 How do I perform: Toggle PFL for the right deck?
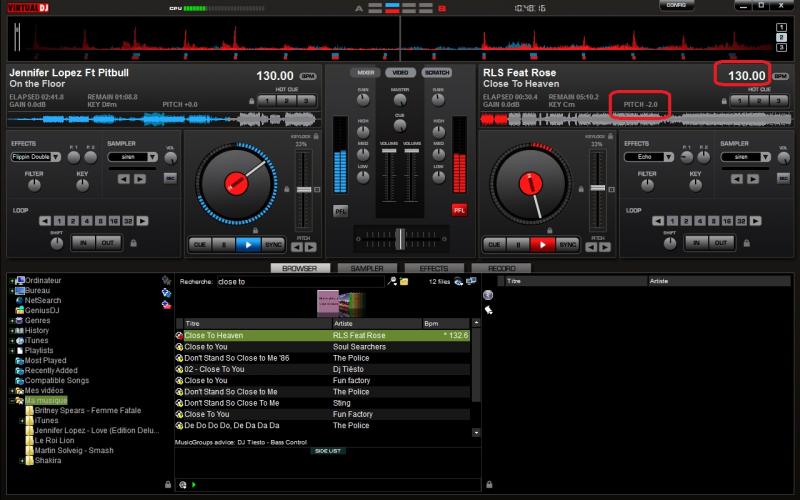(x=459, y=211)
